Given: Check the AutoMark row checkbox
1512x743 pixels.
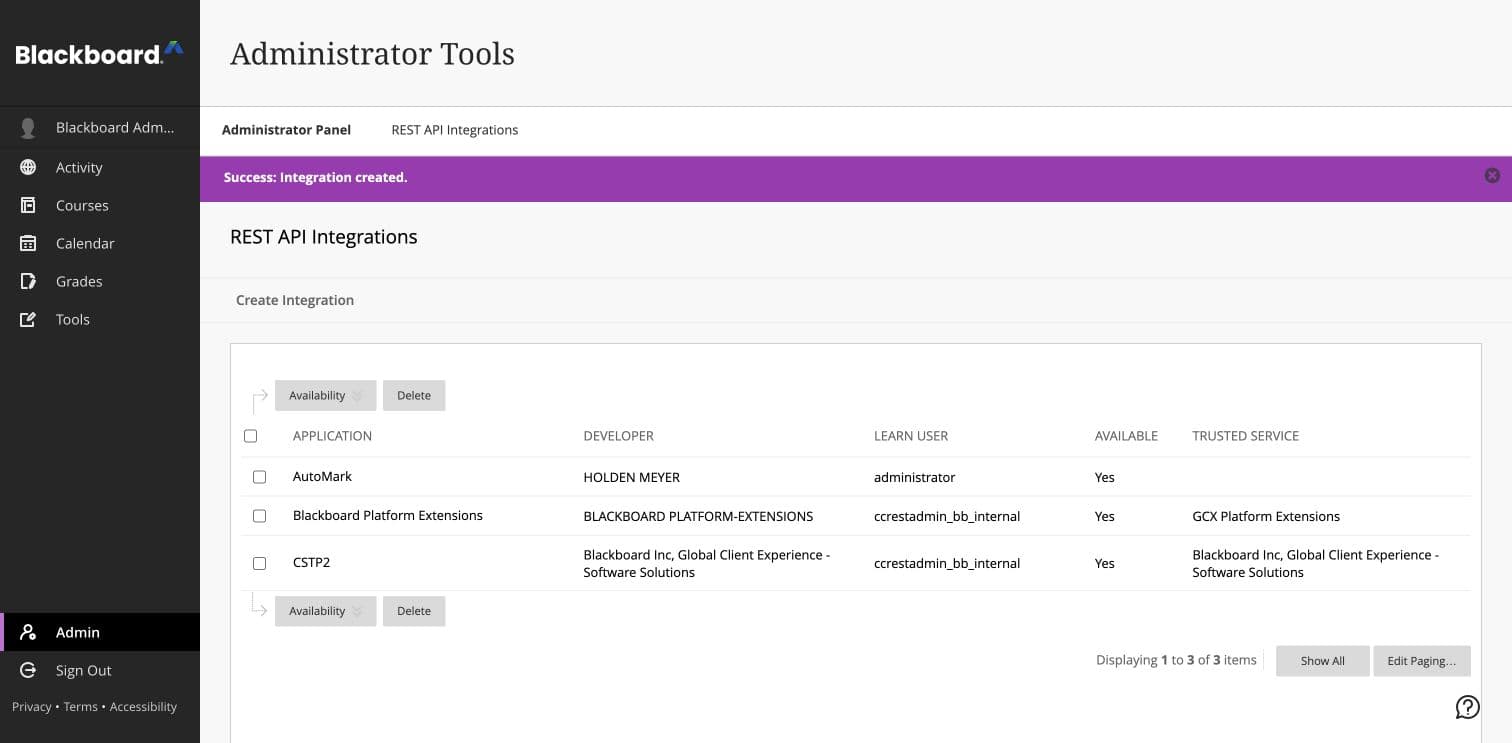Looking at the screenshot, I should (x=260, y=477).
